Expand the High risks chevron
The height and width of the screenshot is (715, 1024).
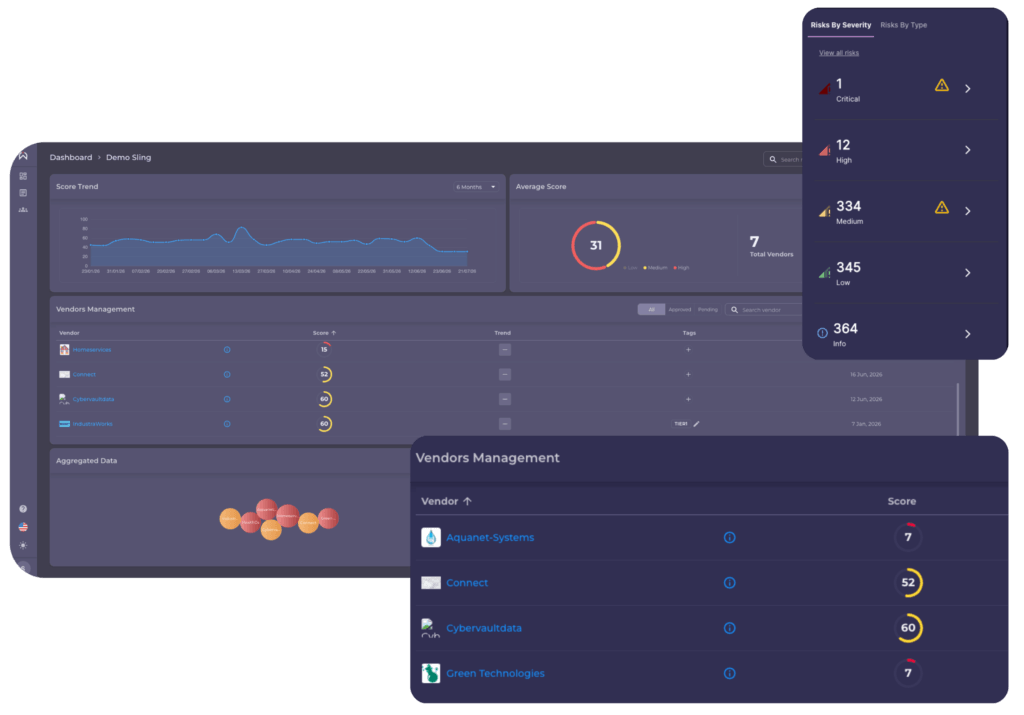point(968,150)
